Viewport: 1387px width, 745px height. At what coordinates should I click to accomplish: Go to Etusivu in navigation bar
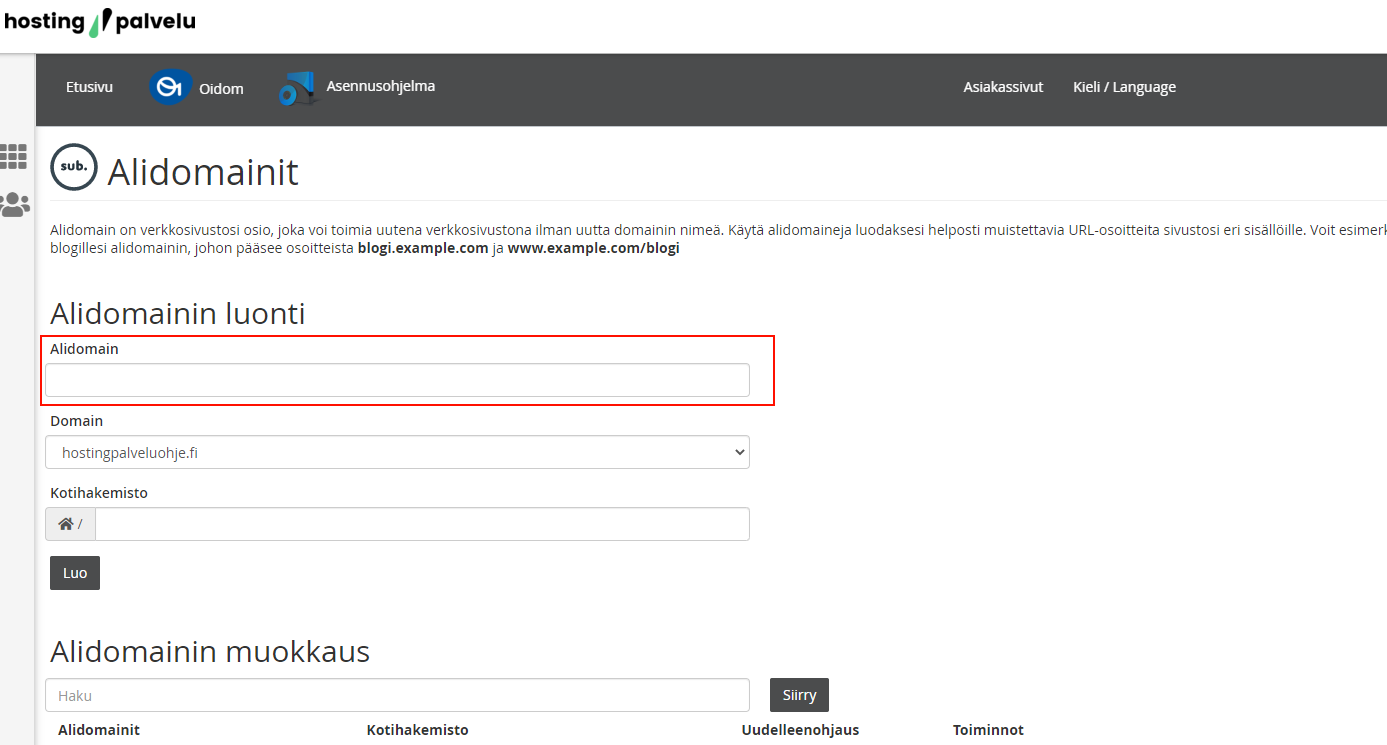point(89,87)
